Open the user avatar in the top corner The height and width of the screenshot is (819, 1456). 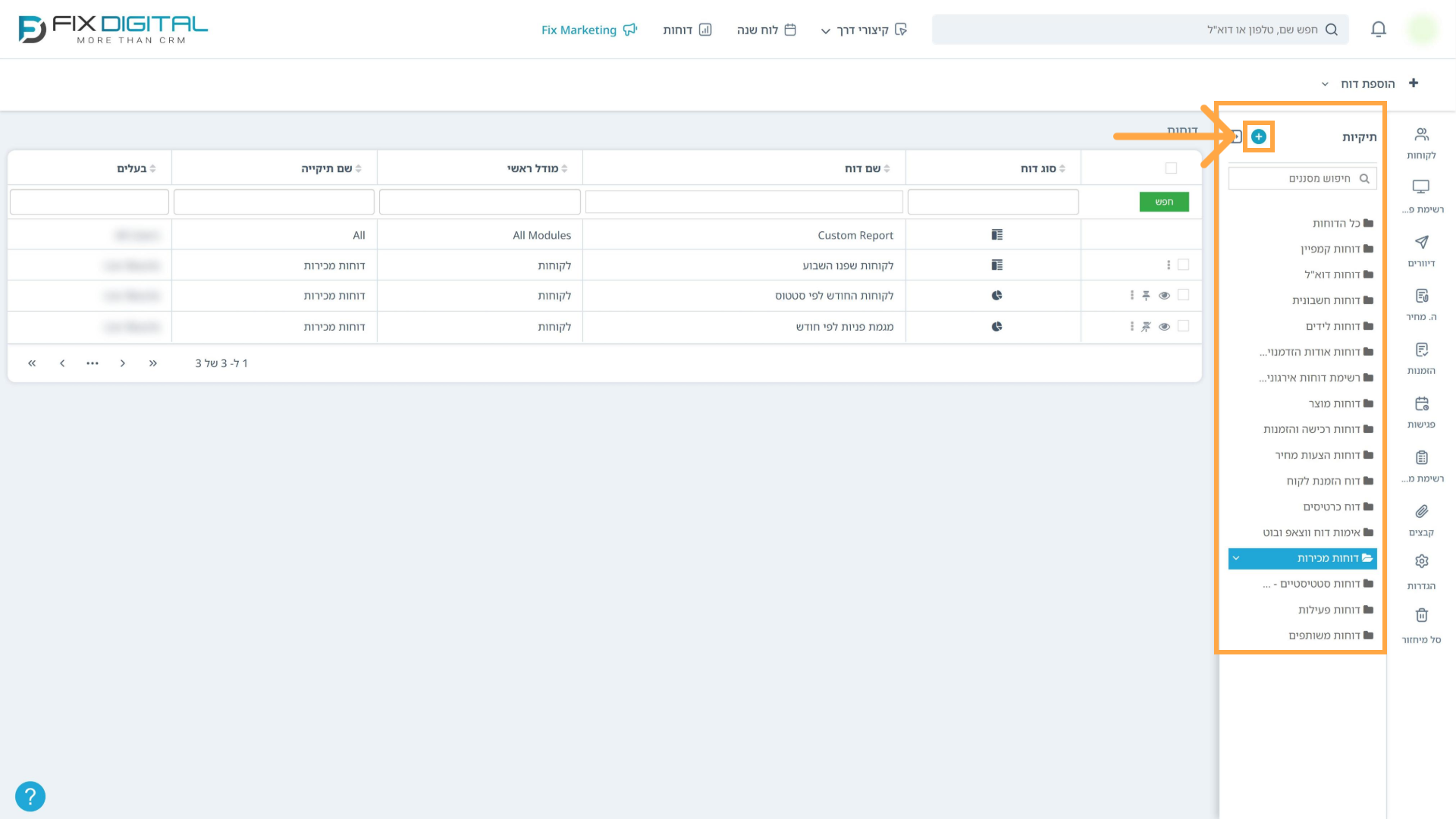1422,30
